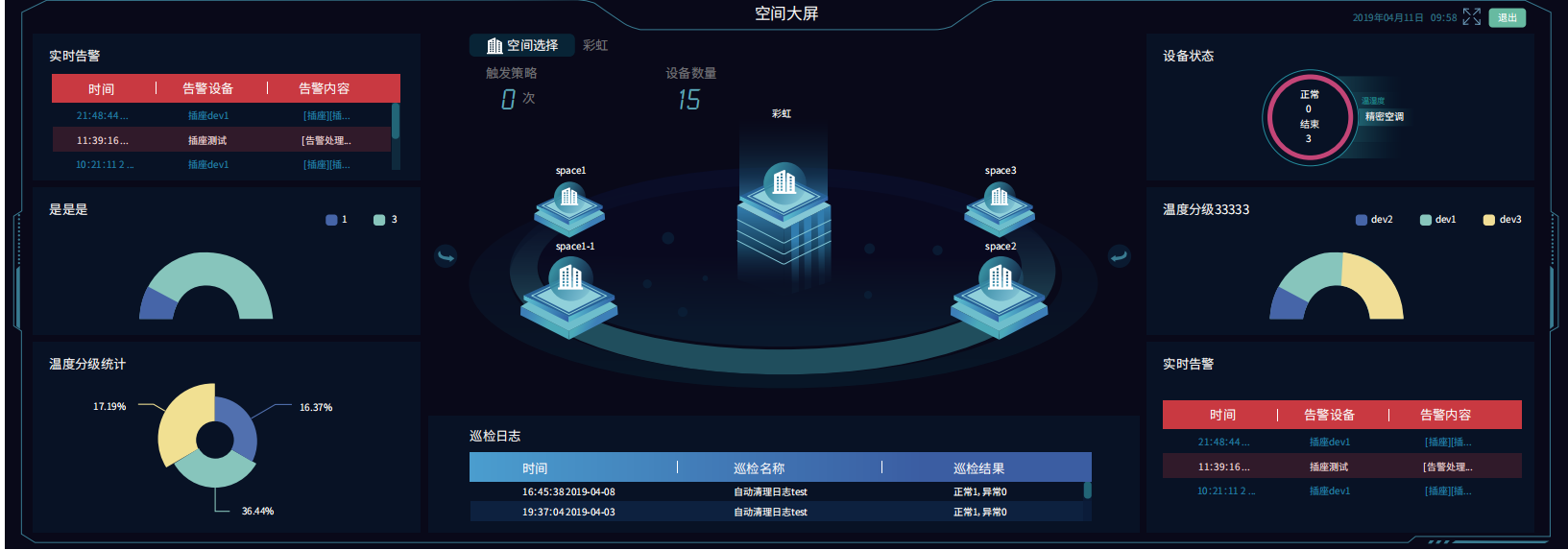The image size is (1568, 550).
Task: Select the space3 building icon
Action: tap(1000, 199)
